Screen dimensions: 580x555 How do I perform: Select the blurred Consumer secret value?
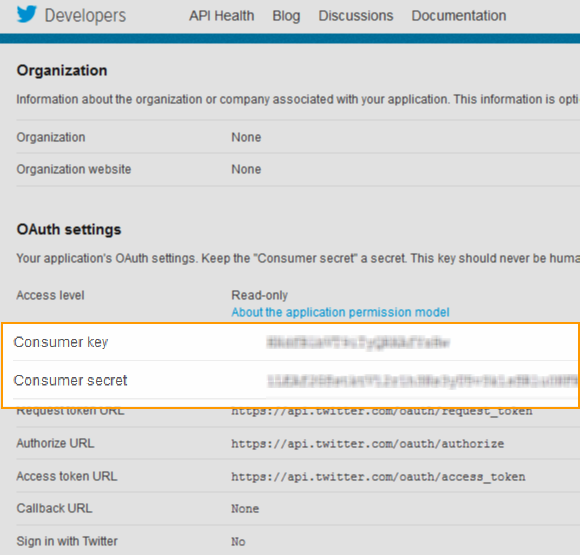423,381
